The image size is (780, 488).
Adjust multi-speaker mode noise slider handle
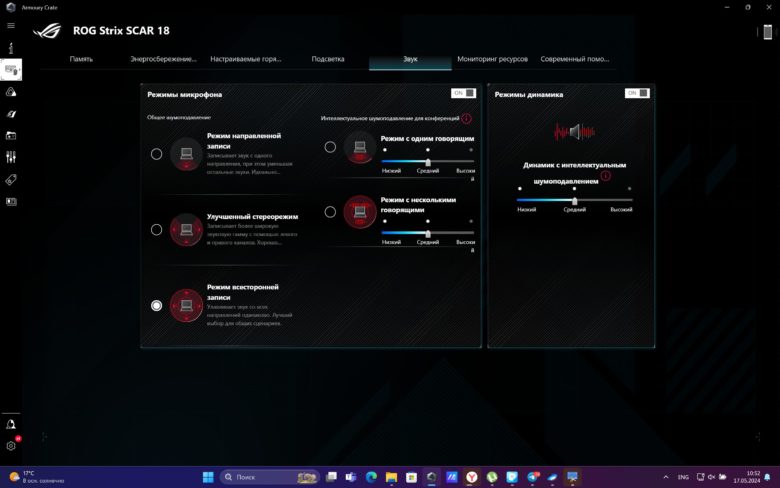(428, 234)
